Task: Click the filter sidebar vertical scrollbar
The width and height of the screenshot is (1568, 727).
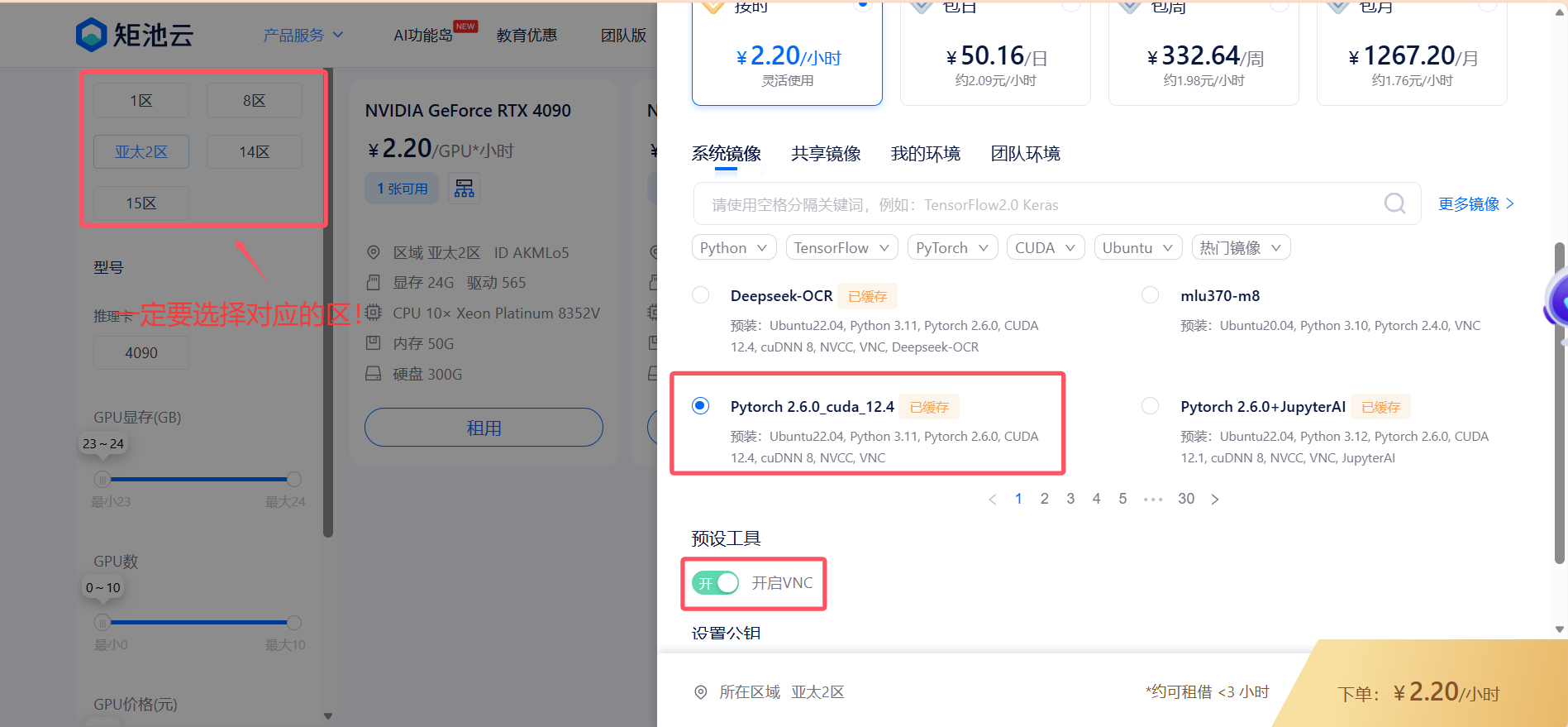Action: pyautogui.click(x=328, y=303)
